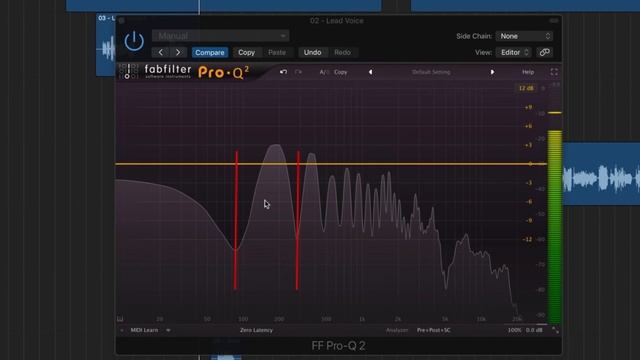Image resolution: width=640 pixels, height=360 pixels.
Task: Click the resize corner icon
Action: [x=556, y=330]
